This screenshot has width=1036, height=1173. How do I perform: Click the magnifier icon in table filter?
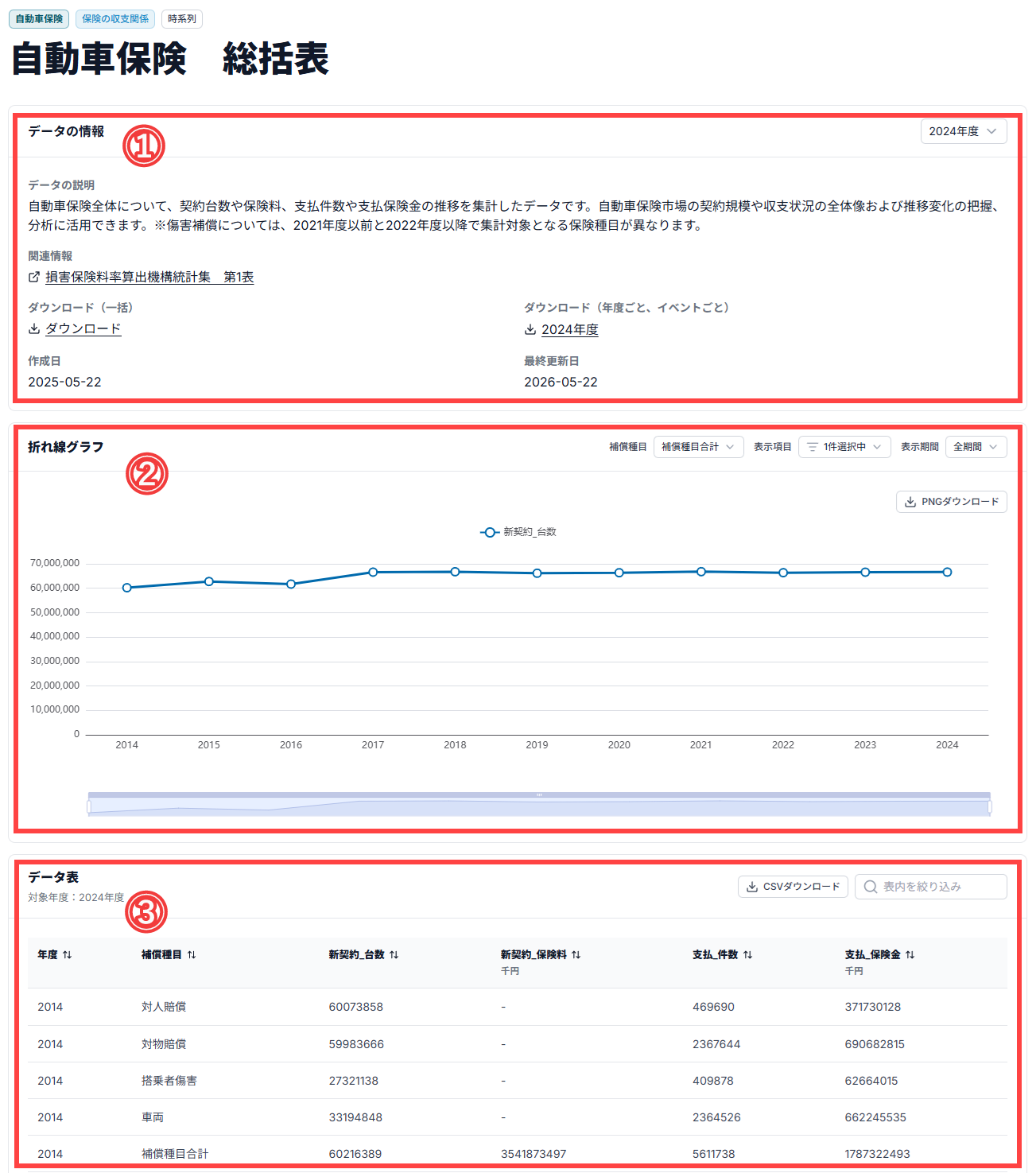pyautogui.click(x=871, y=887)
